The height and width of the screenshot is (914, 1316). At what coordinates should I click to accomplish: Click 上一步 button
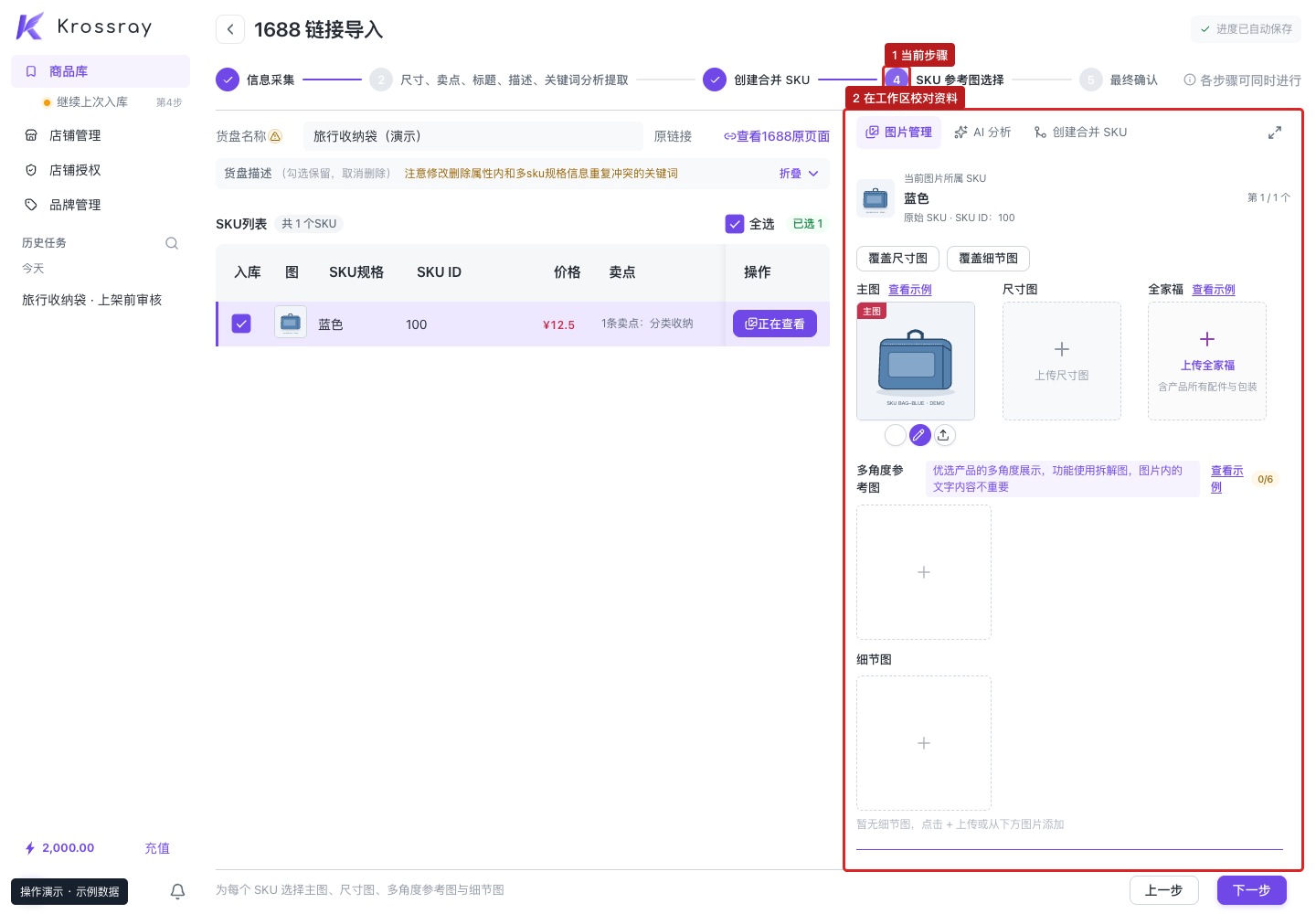point(1164,890)
